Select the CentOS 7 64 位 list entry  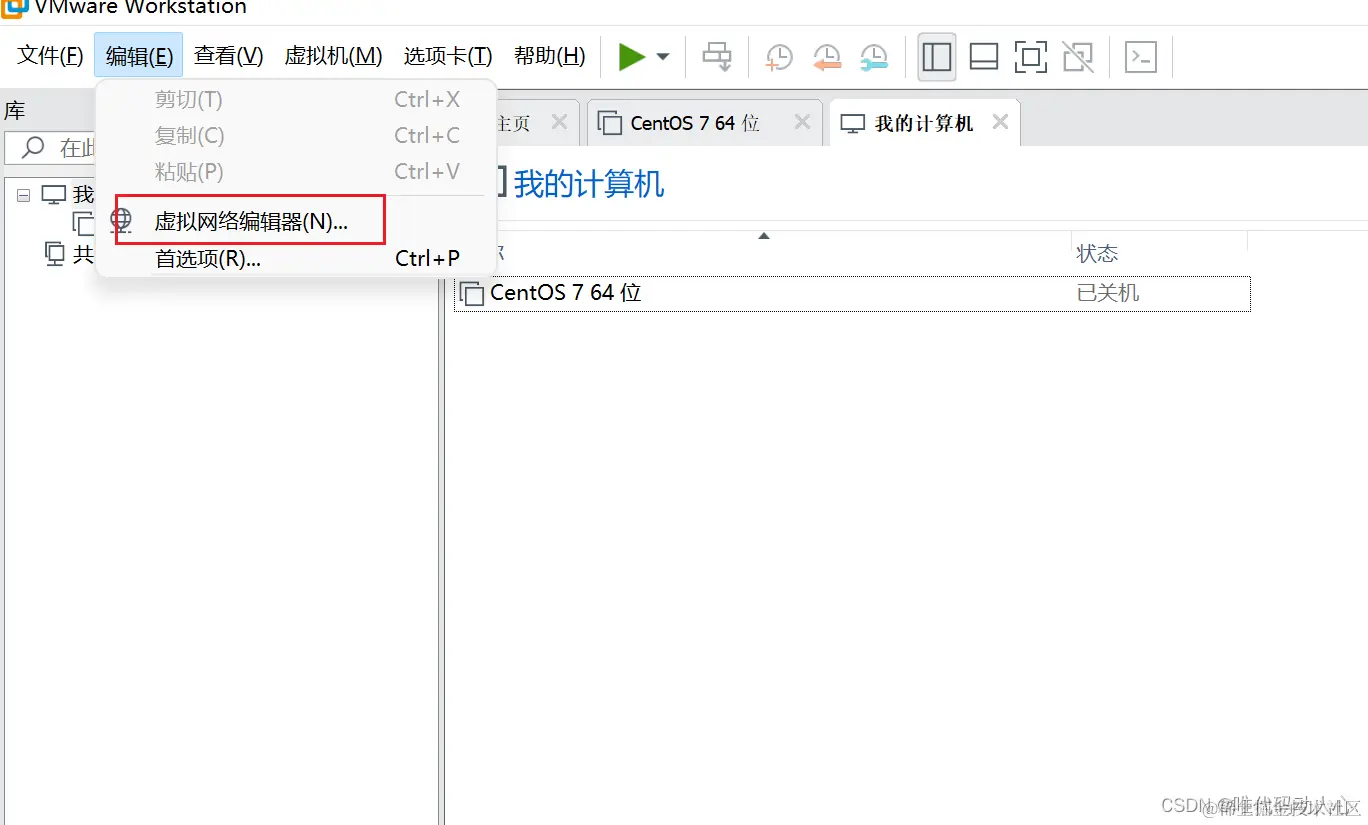pos(565,292)
